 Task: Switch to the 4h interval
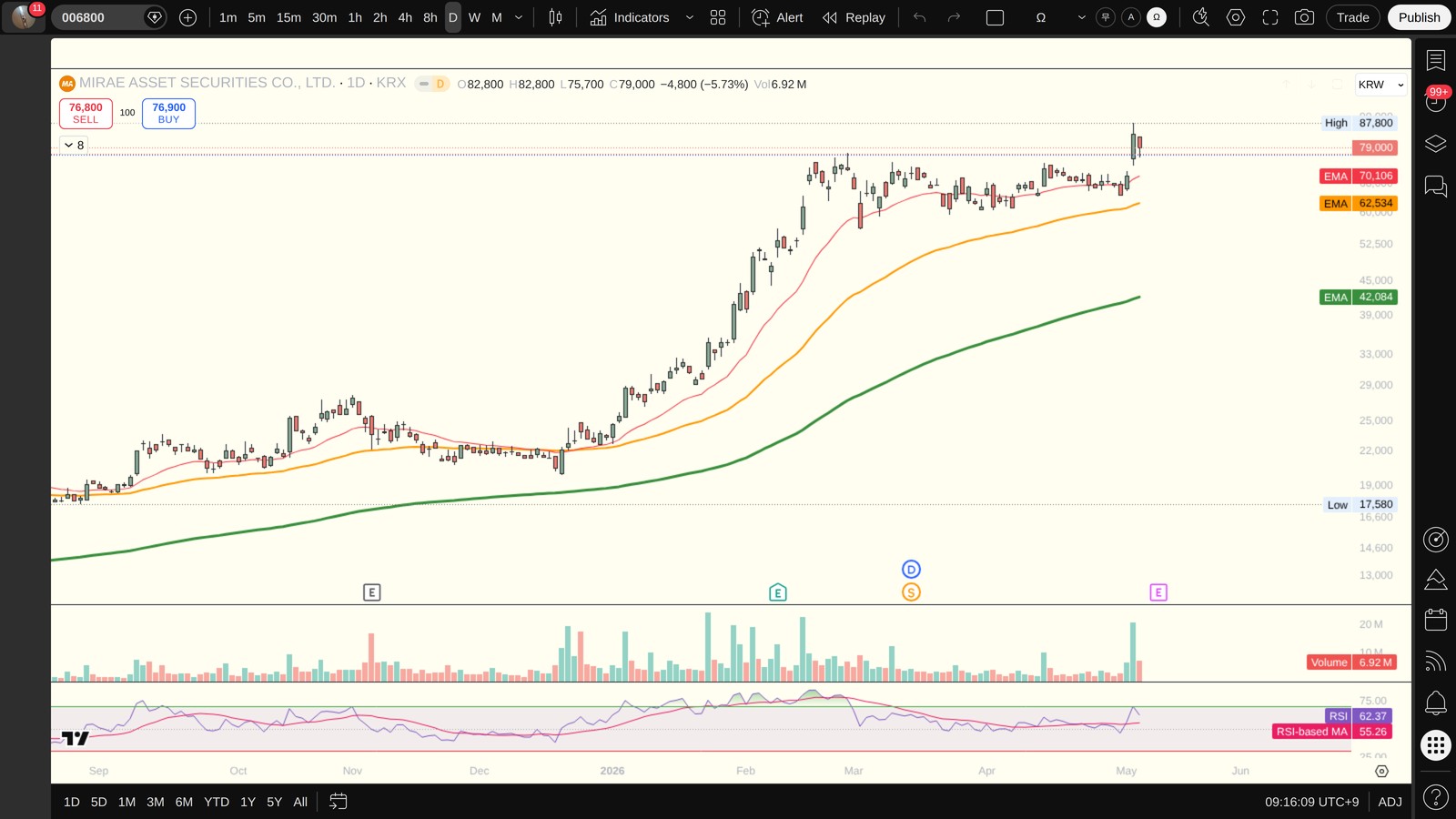pyautogui.click(x=405, y=17)
